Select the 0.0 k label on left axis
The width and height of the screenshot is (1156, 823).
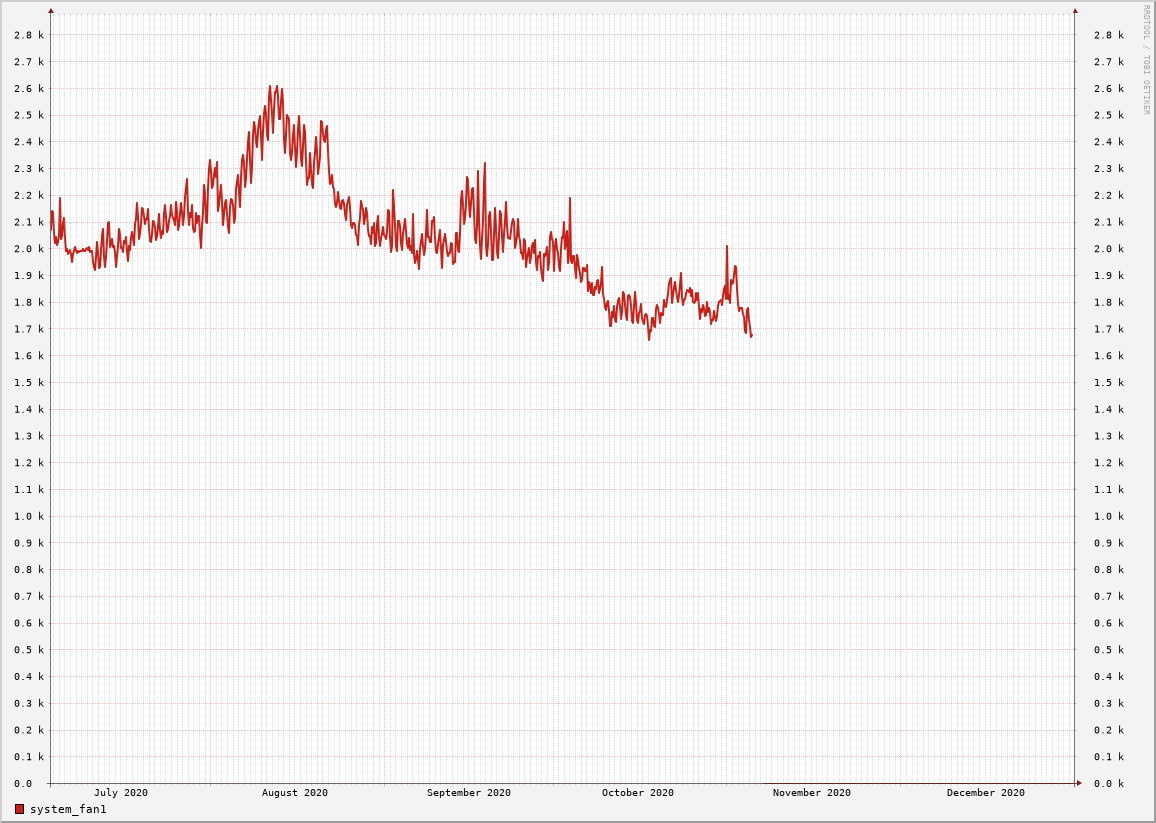pos(29,784)
